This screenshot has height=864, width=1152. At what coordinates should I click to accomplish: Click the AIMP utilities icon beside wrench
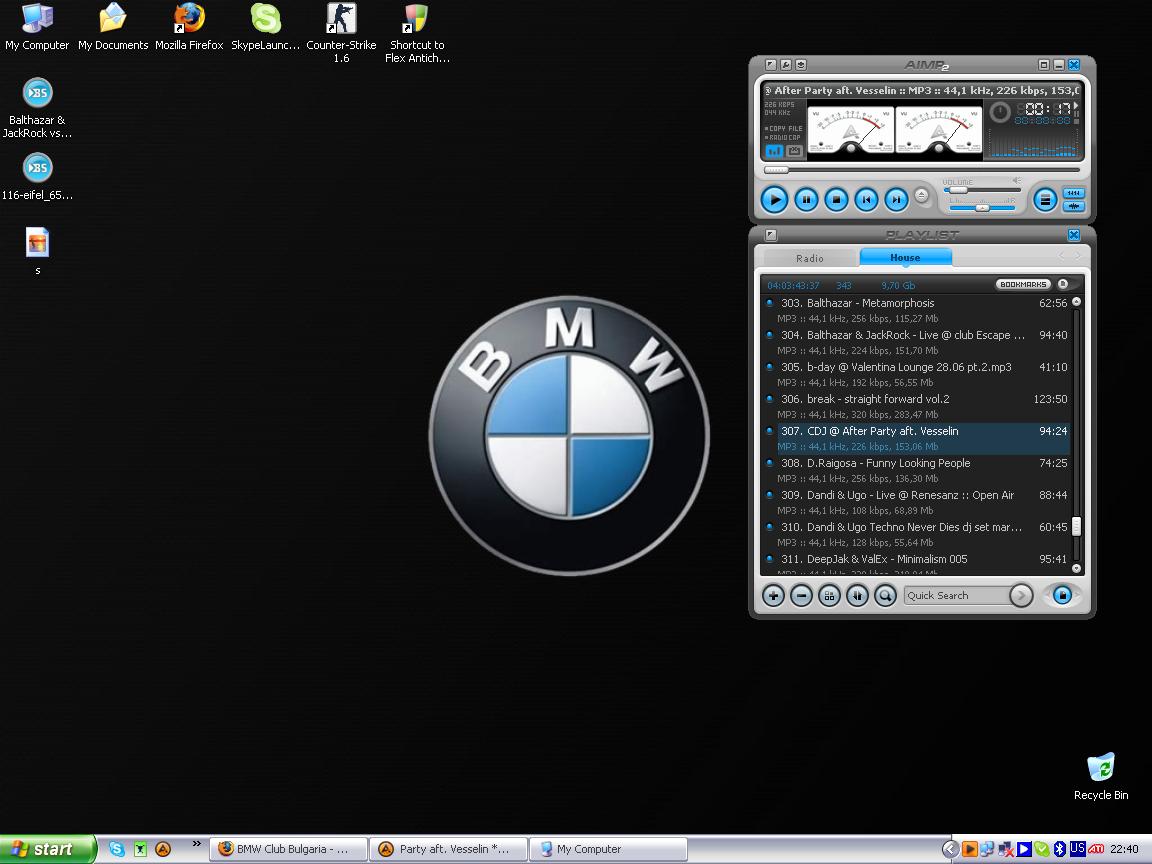(x=801, y=65)
